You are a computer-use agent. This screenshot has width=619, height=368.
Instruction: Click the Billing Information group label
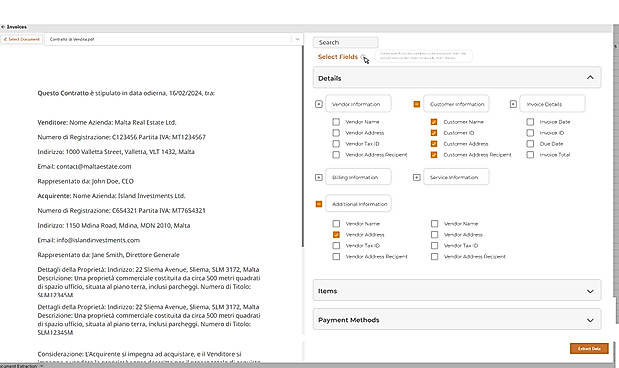[x=358, y=177]
